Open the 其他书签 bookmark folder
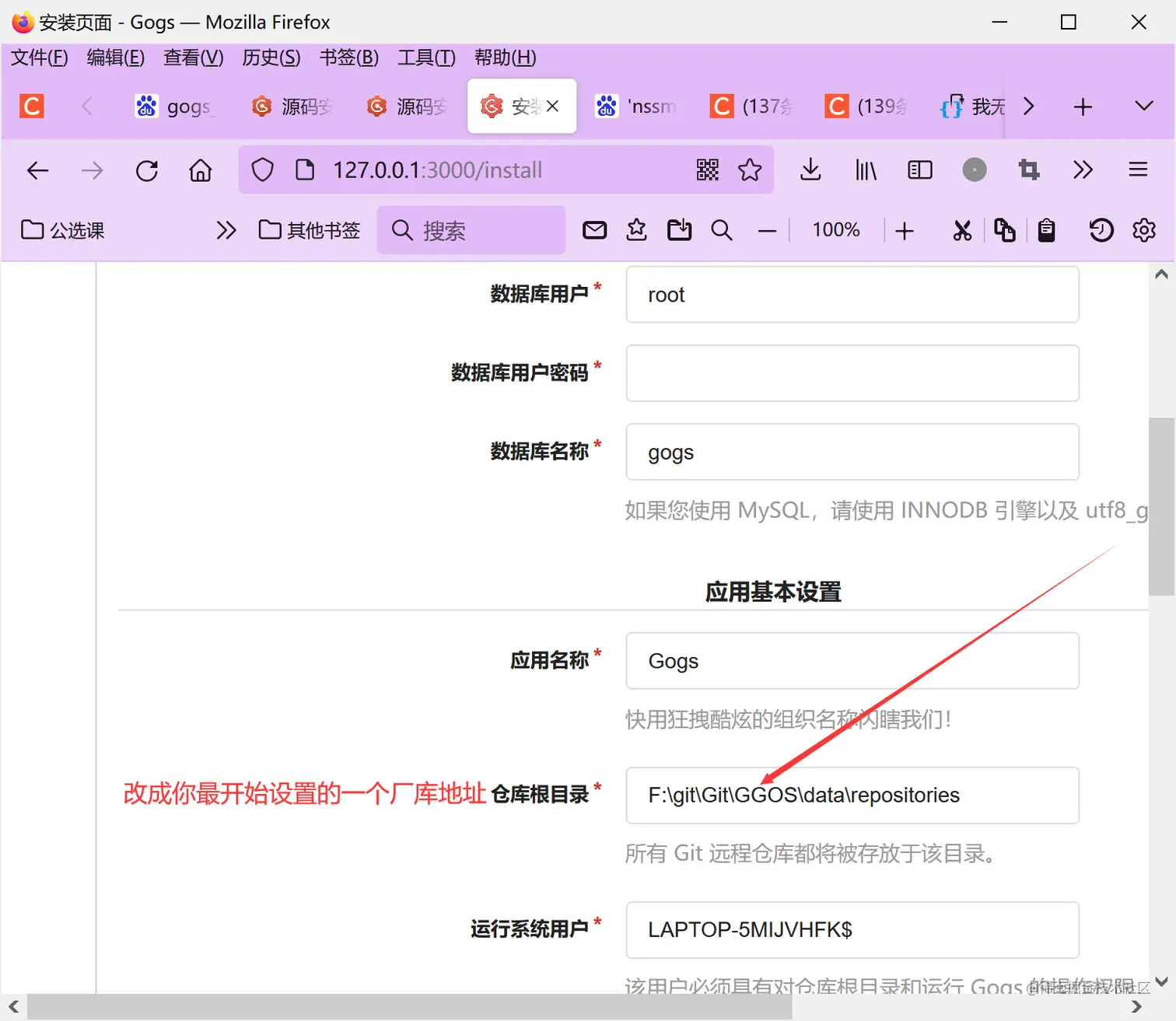Screen dimensions: 1176x1021 pyautogui.click(x=310, y=230)
